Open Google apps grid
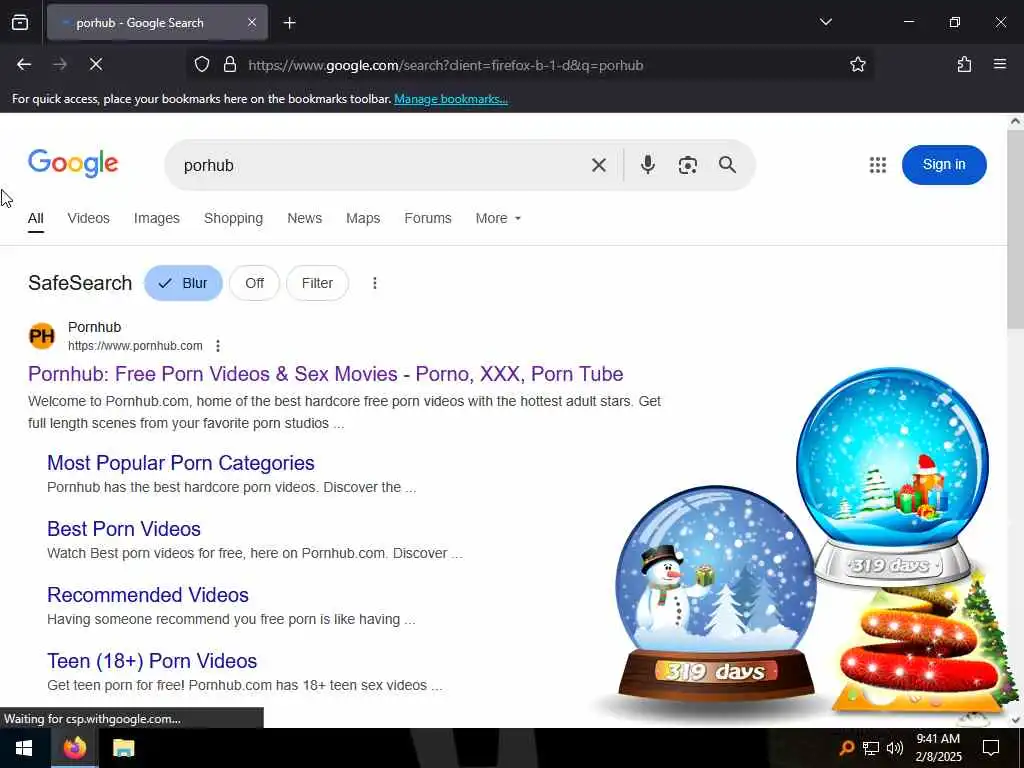This screenshot has width=1024, height=768. 878,165
